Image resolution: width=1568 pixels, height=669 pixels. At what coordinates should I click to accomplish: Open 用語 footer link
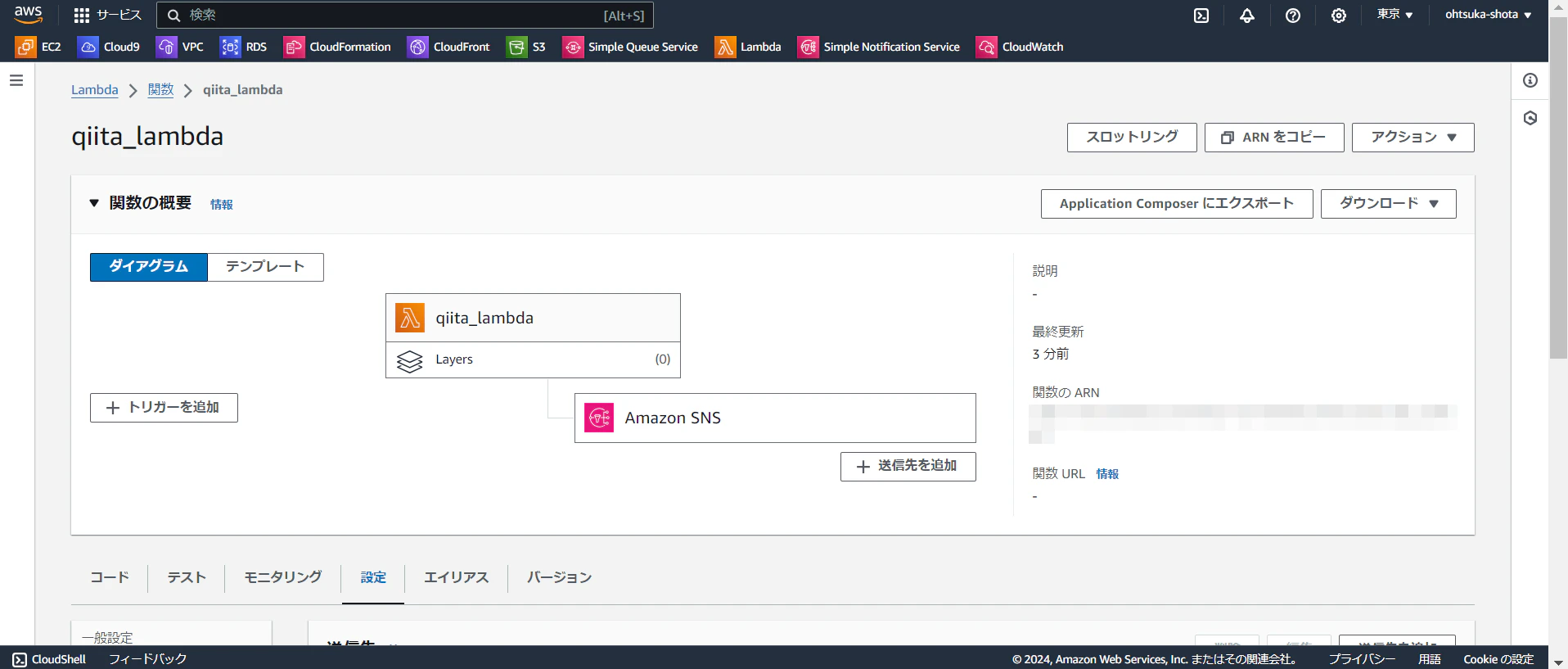(x=1430, y=659)
